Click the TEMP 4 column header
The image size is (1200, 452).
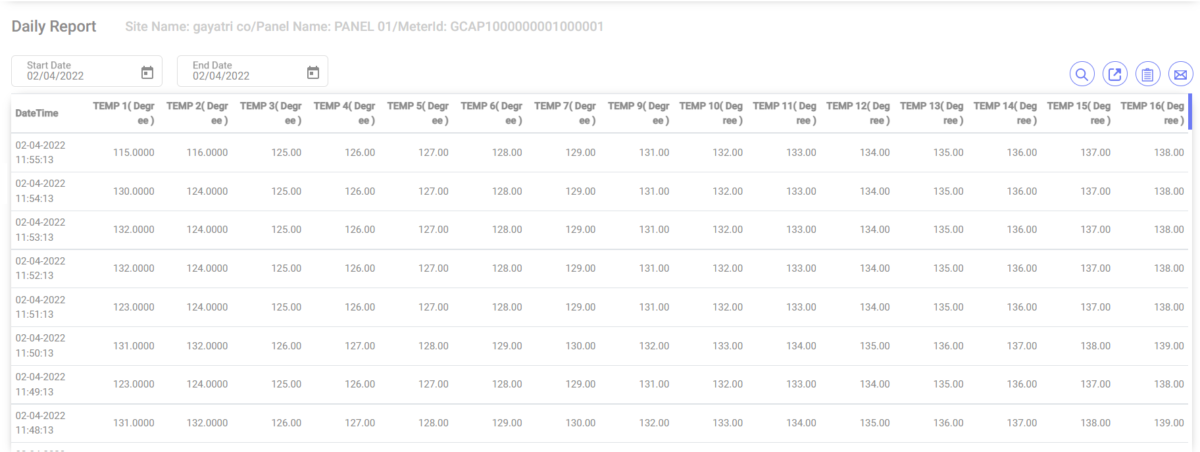click(x=345, y=113)
